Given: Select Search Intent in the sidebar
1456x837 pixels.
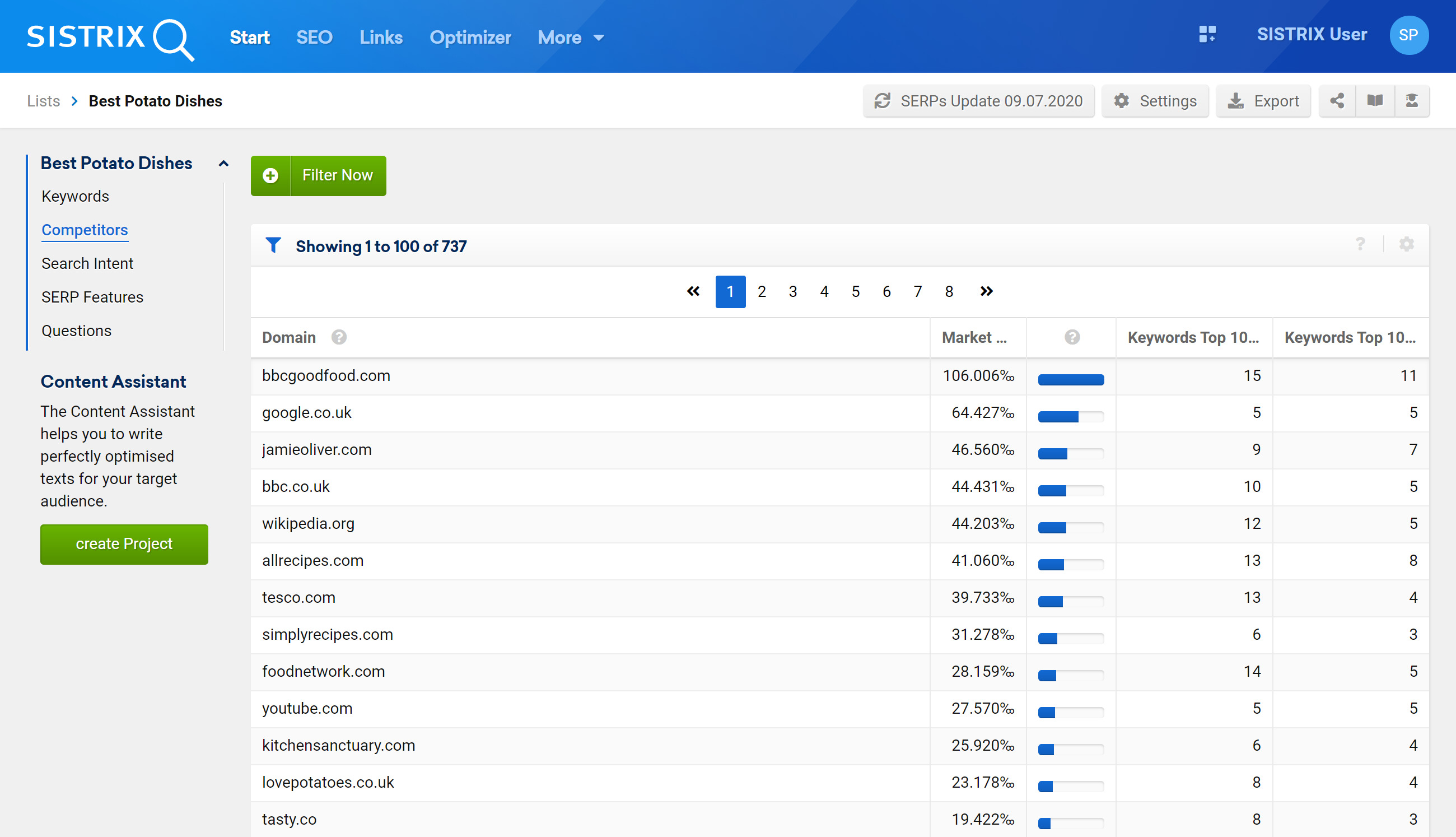Looking at the screenshot, I should [x=87, y=264].
